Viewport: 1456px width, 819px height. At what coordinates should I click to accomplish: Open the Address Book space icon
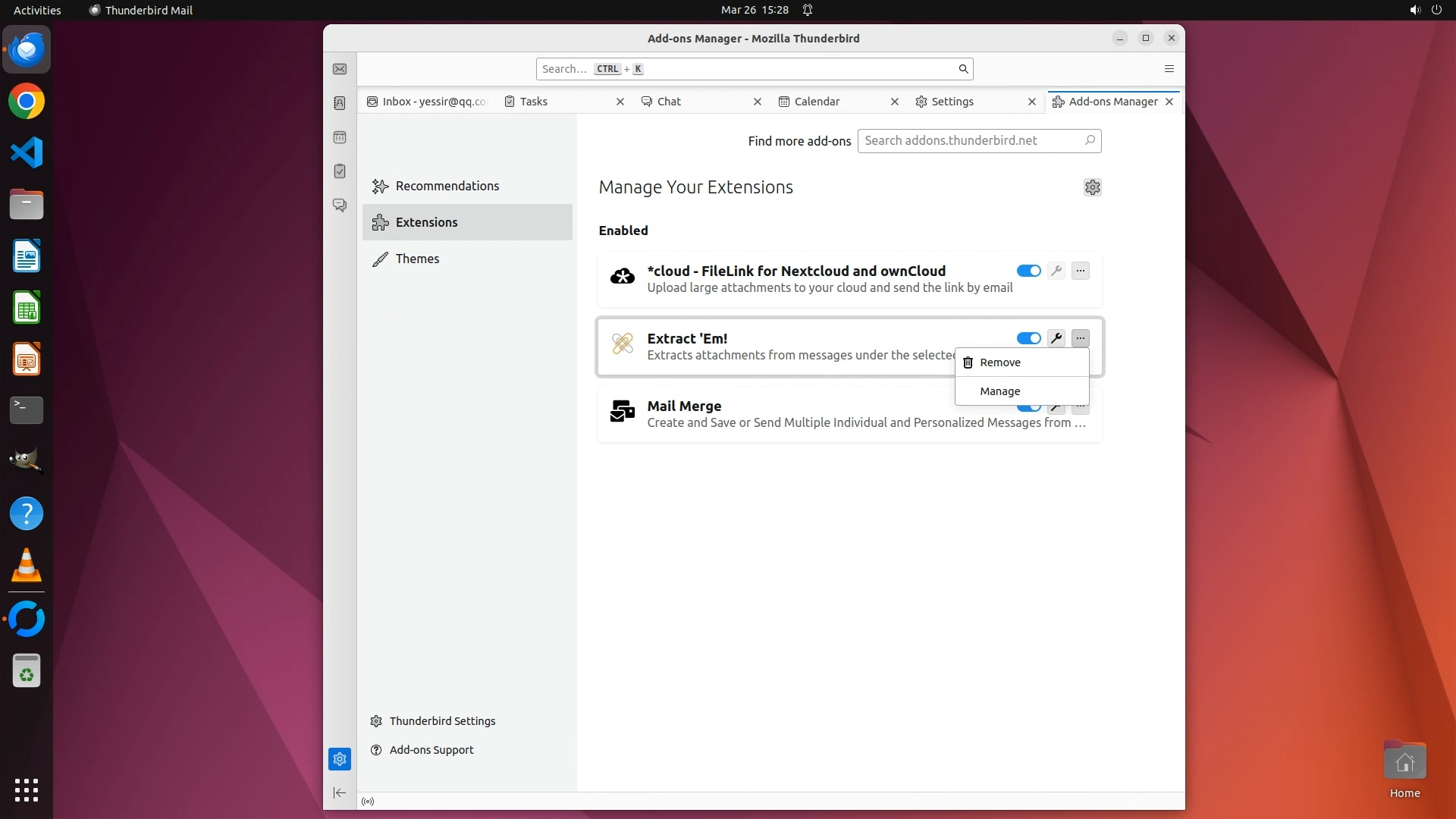pyautogui.click(x=340, y=103)
